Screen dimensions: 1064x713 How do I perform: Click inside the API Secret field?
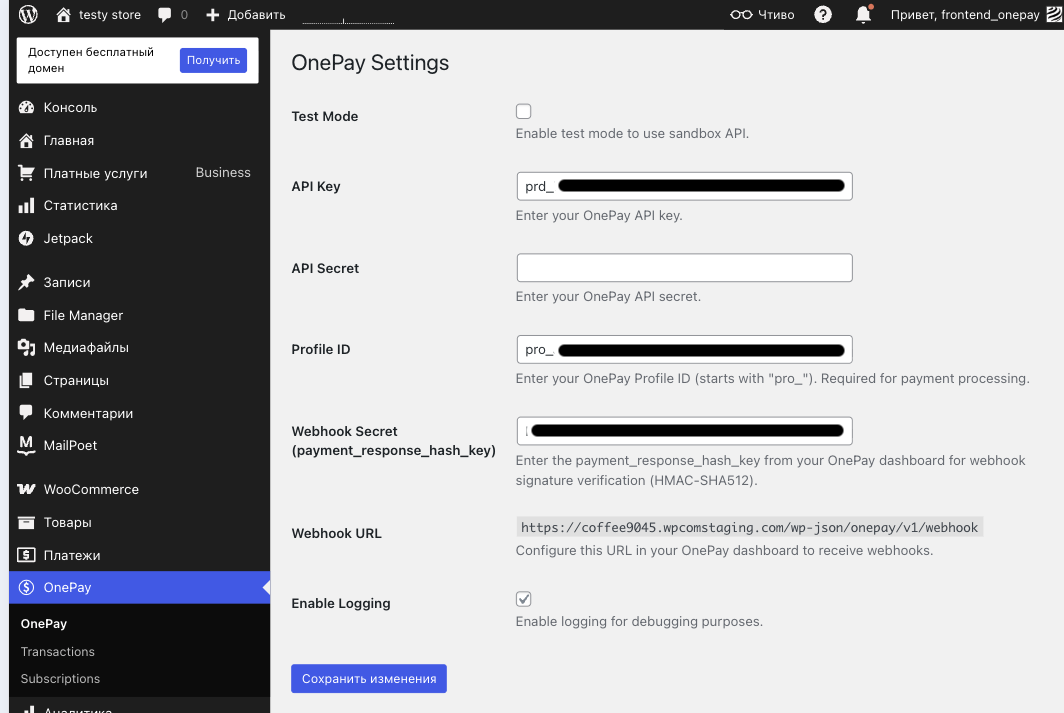684,267
